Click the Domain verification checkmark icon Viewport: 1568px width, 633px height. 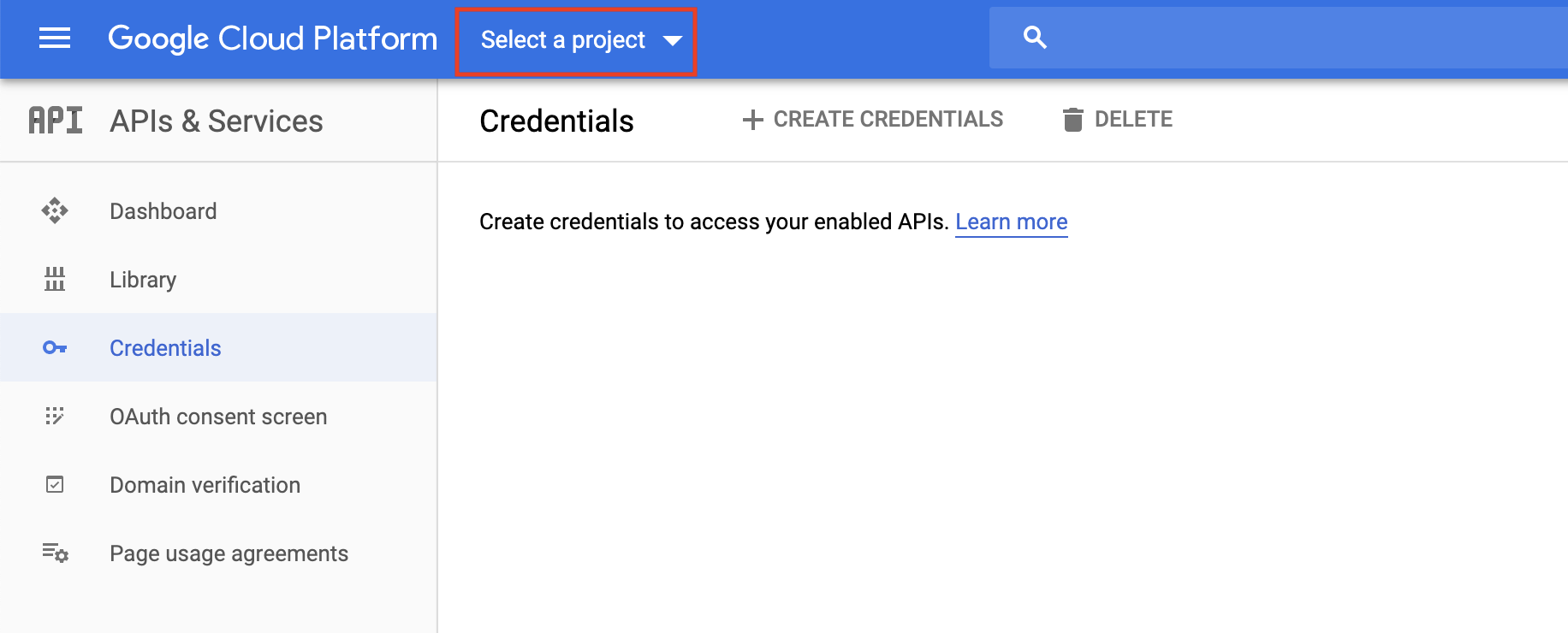55,485
